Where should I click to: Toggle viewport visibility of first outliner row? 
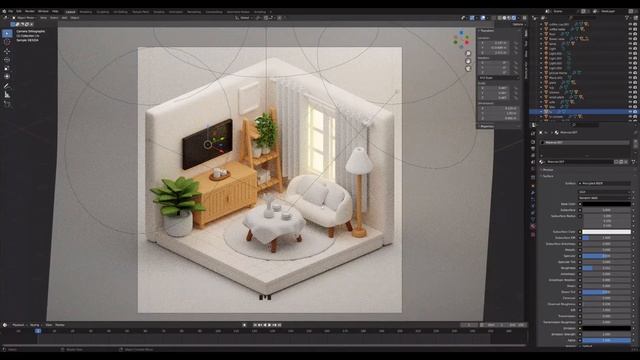pos(630,24)
